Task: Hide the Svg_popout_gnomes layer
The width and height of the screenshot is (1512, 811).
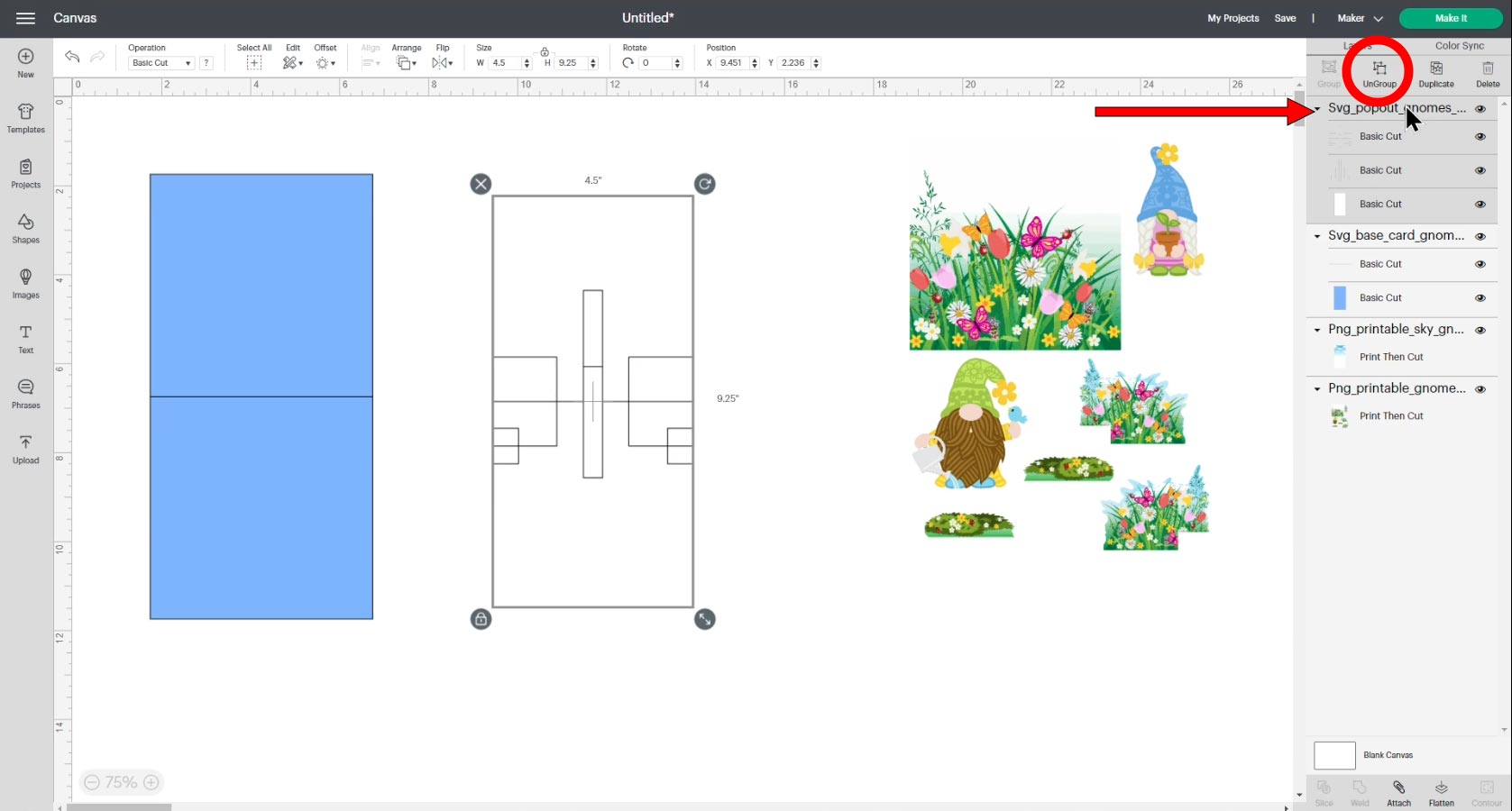Action: (x=1480, y=108)
